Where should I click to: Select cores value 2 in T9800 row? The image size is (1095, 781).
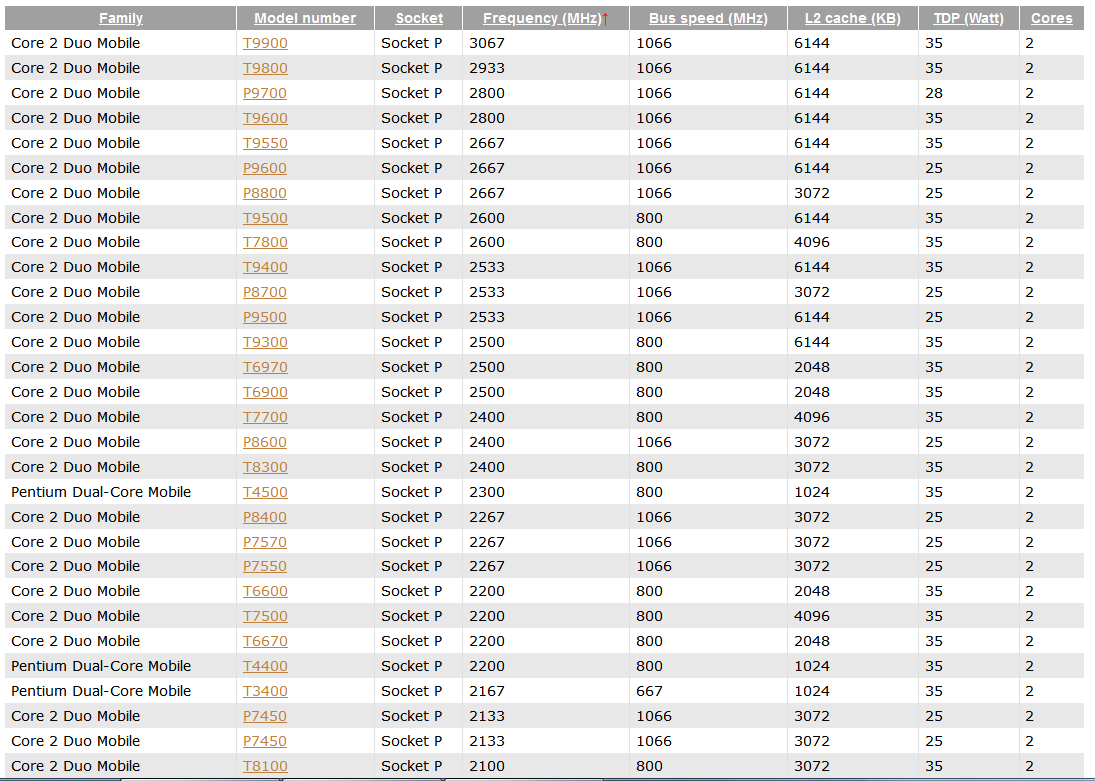tap(1029, 68)
